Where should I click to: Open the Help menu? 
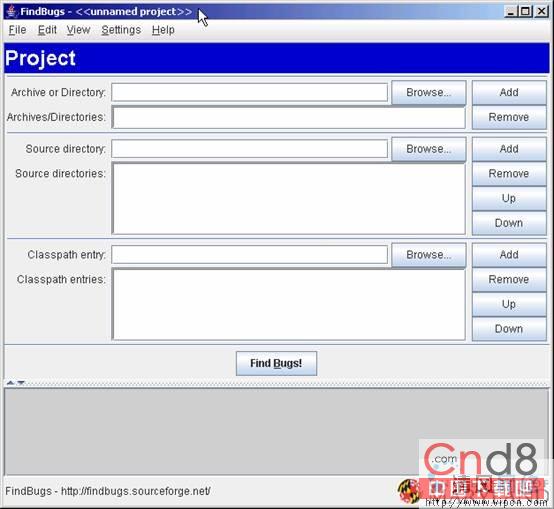(x=163, y=30)
